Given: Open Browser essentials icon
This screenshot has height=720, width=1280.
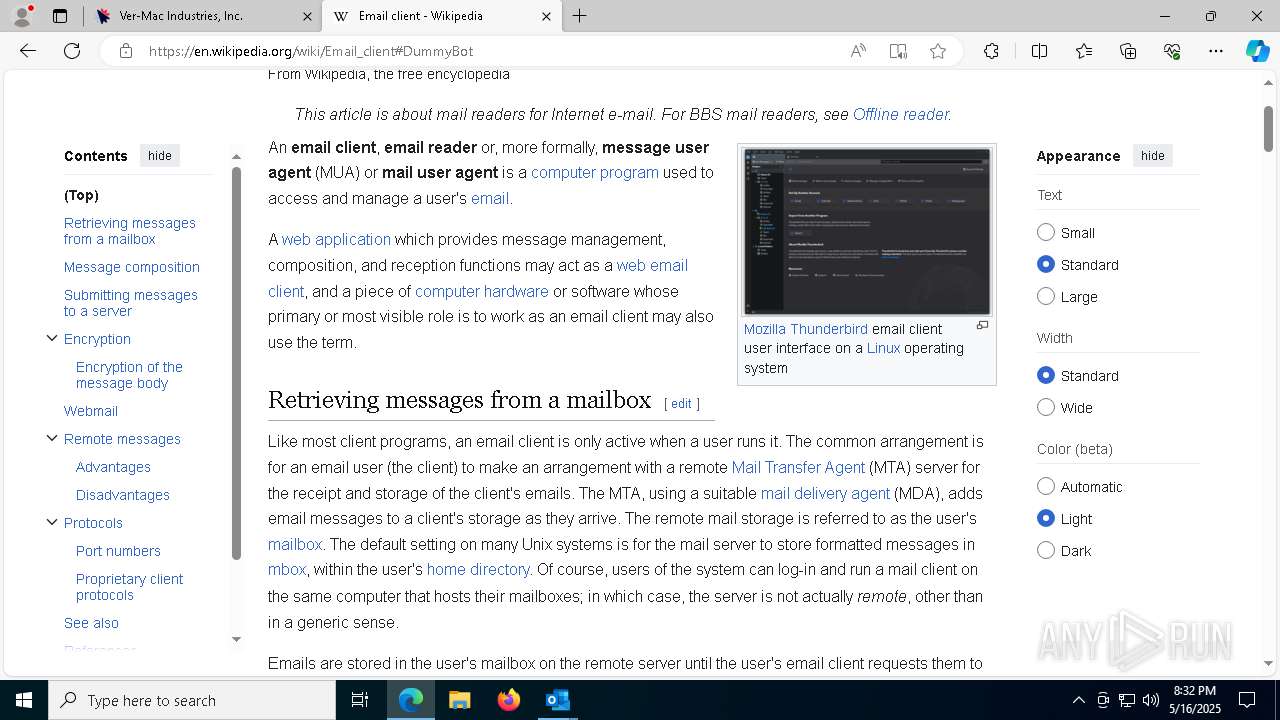Looking at the screenshot, I should pyautogui.click(x=1172, y=51).
